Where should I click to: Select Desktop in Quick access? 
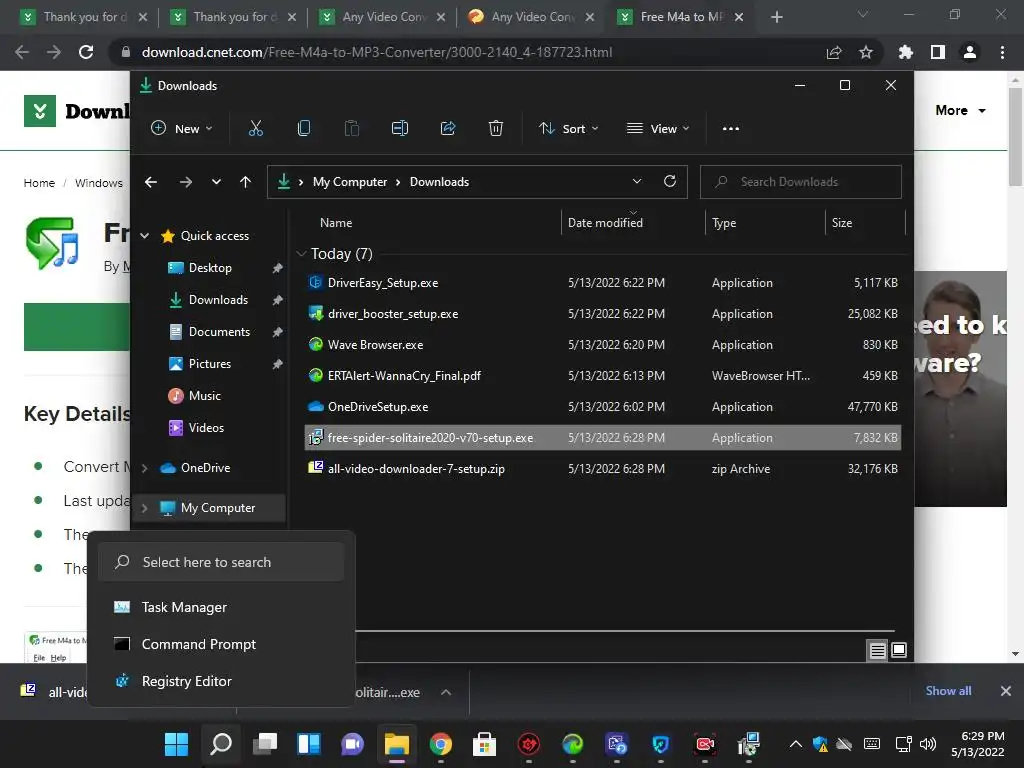pos(210,268)
